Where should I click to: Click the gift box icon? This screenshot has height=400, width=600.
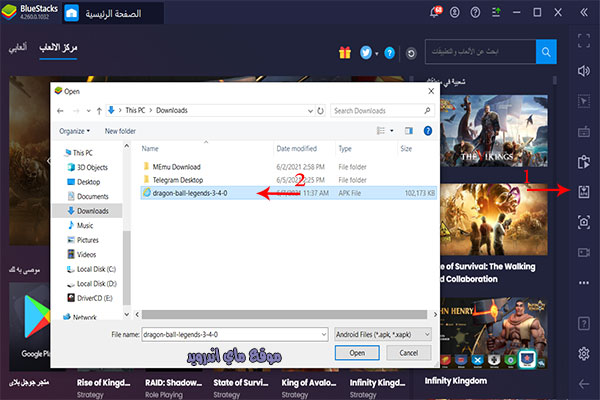point(345,52)
